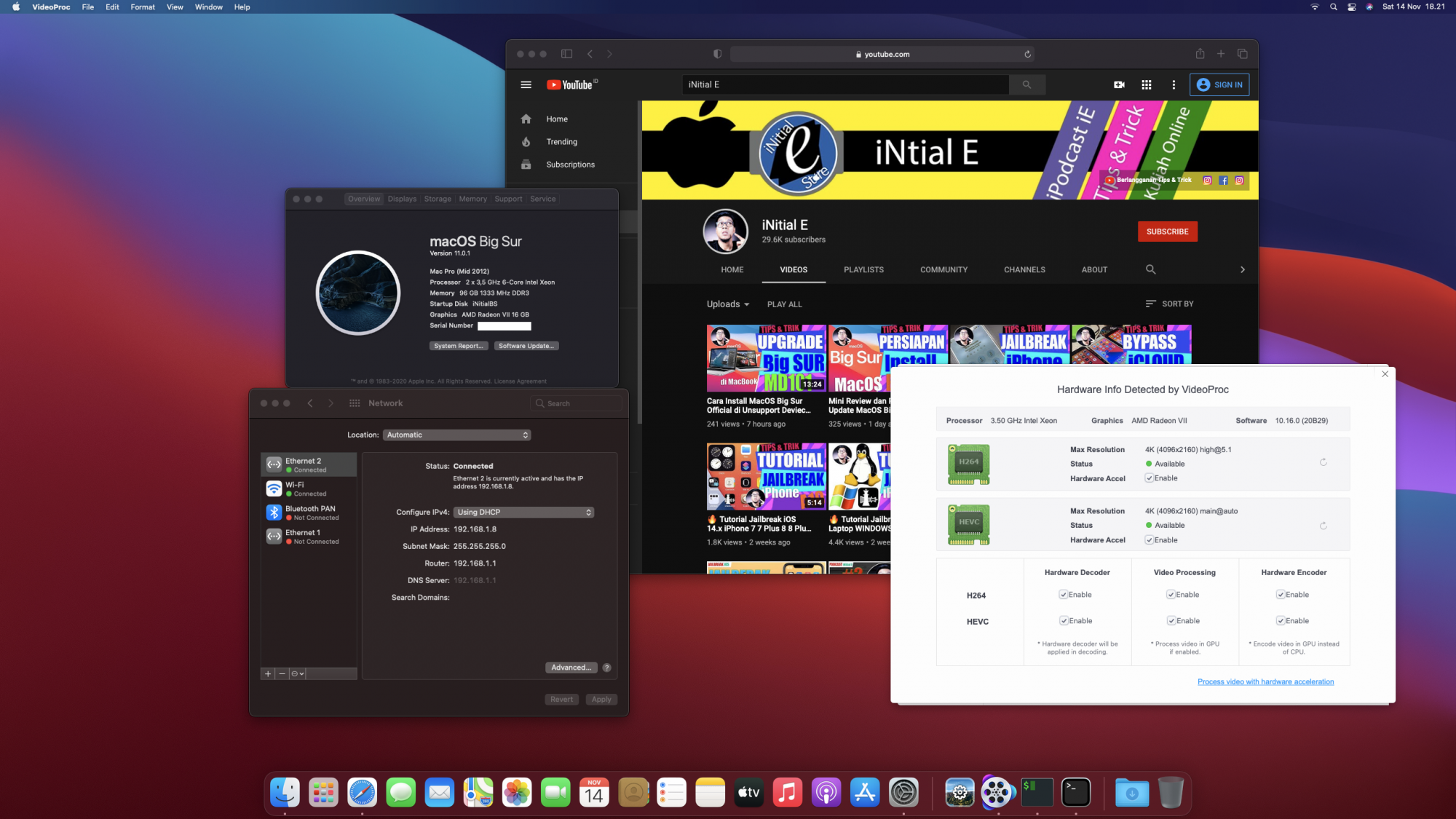Toggle H264 Hardware Accel Enable checkbox
Screen dimensions: 1456x819
click(1150, 478)
